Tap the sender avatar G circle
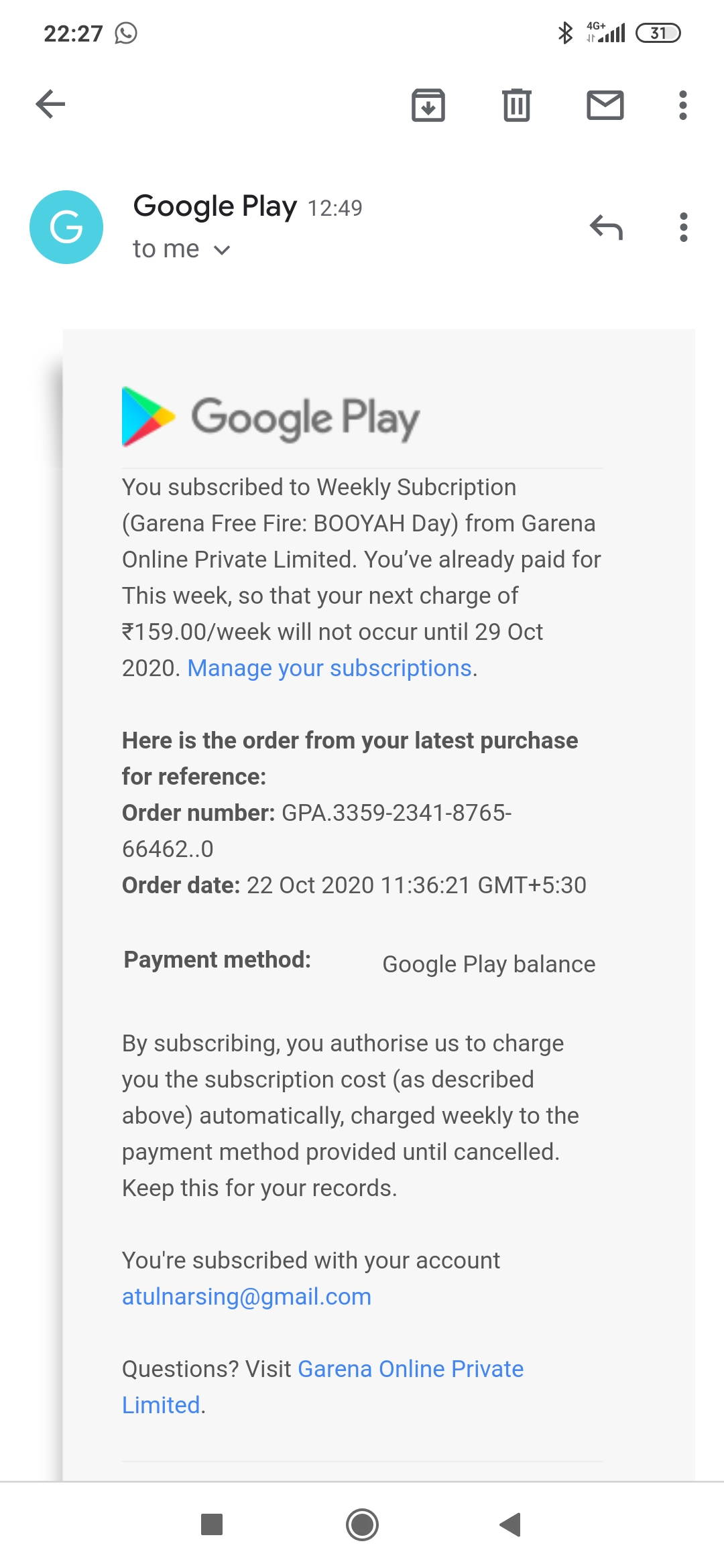The height and width of the screenshot is (1568, 724). pos(66,227)
